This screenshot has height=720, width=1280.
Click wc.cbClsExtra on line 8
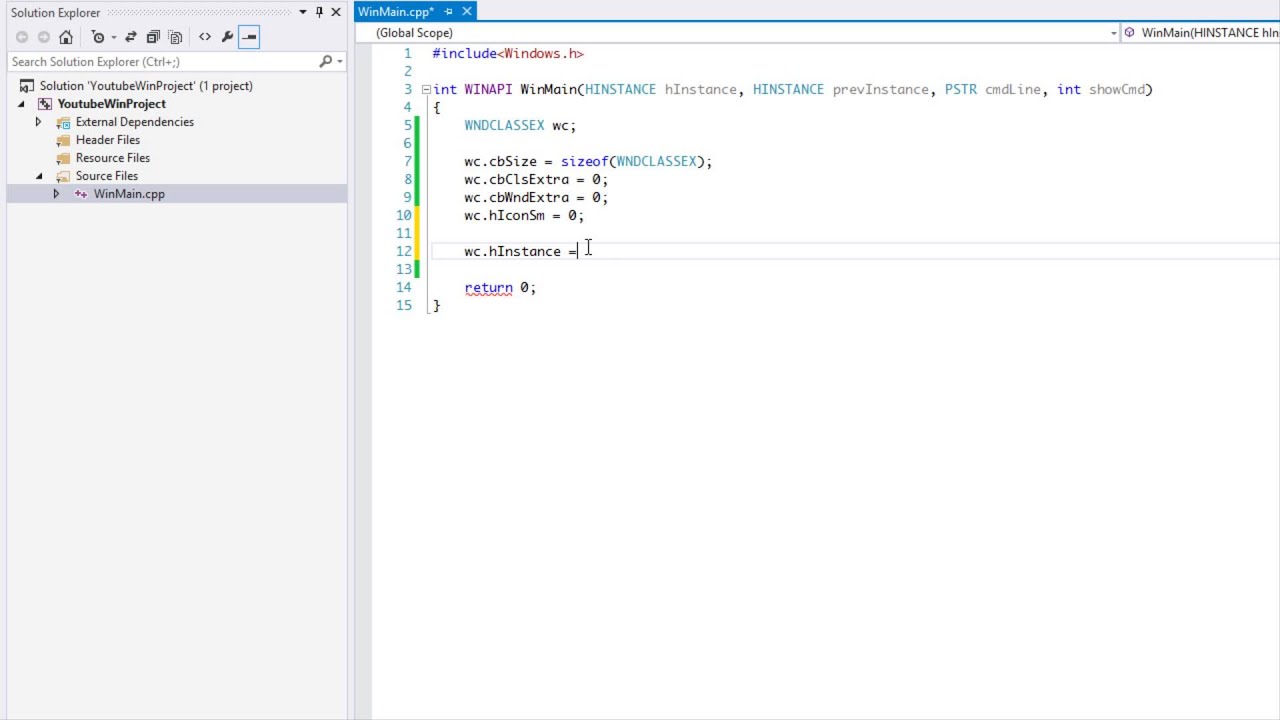516,180
